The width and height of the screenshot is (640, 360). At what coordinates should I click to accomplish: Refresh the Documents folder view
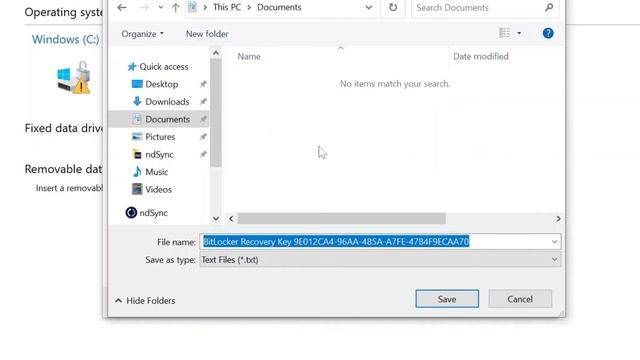pos(393,7)
